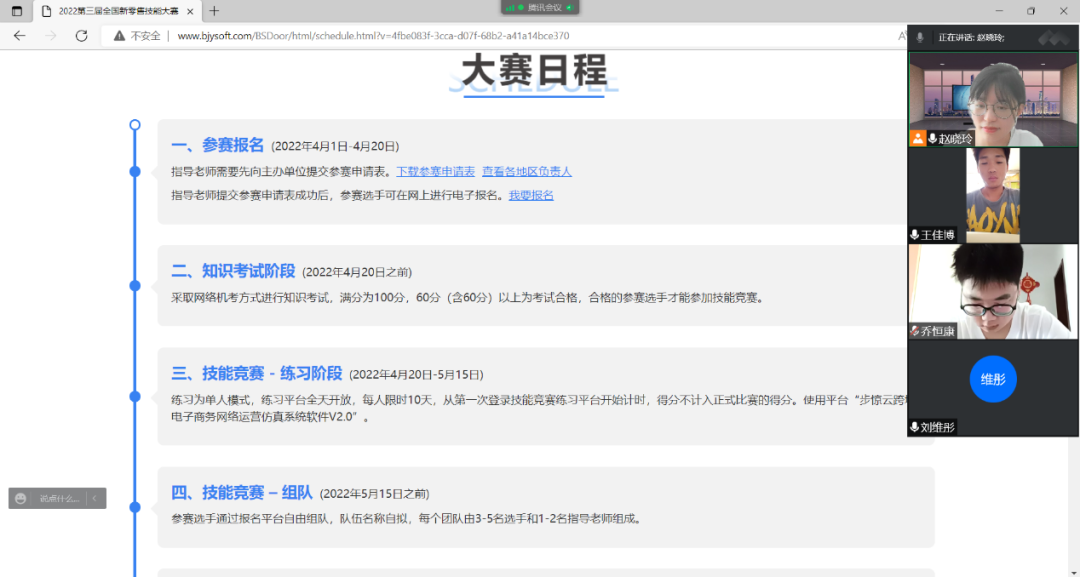Screen dimensions: 1080x577
Task: Refresh the schedule page
Action: pos(81,35)
